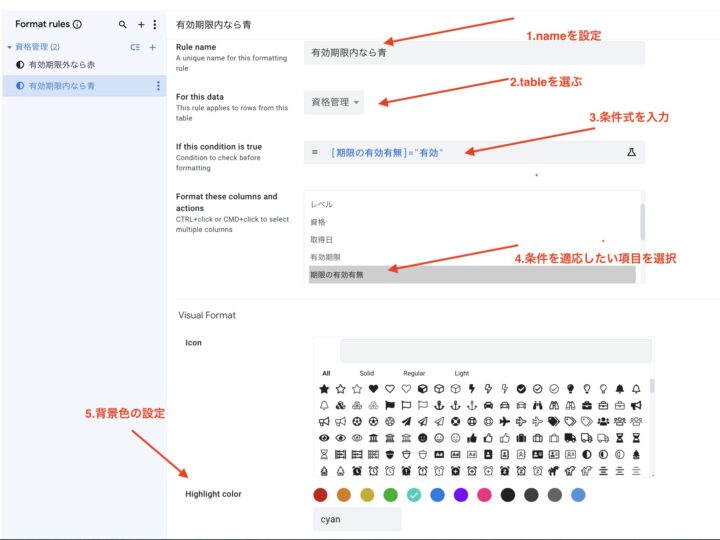720x540 pixels.
Task: Click the plus icon beside Format rules search
Action: pos(141,24)
